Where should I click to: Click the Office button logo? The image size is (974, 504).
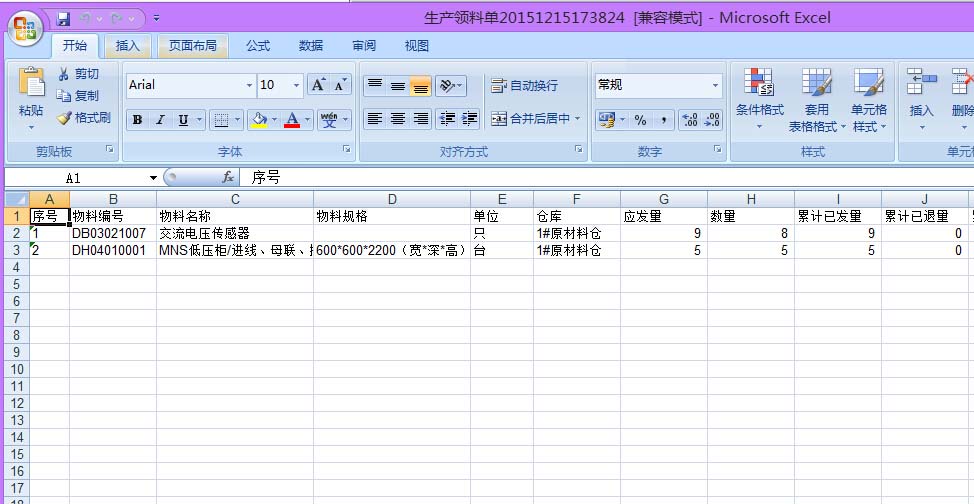point(27,27)
